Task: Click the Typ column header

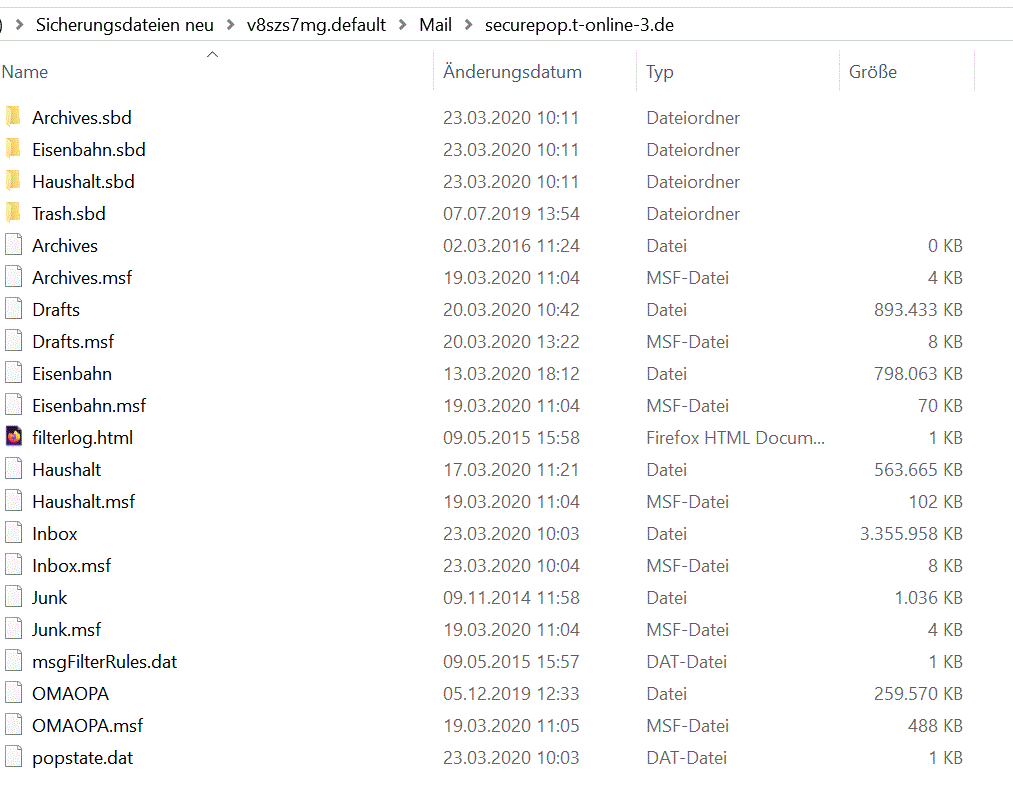Action: pyautogui.click(x=660, y=72)
